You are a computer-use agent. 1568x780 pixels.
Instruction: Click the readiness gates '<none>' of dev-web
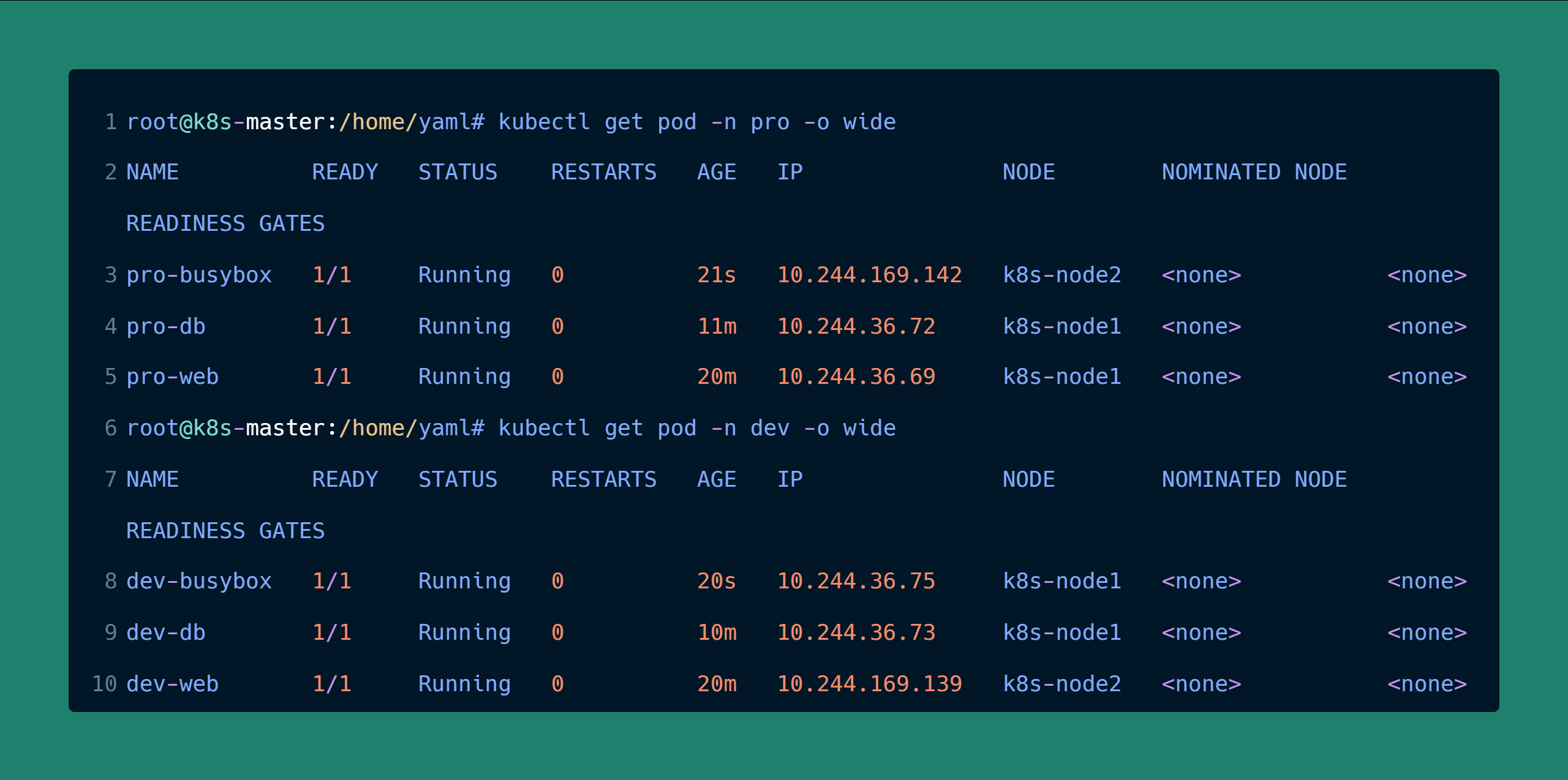click(1427, 684)
